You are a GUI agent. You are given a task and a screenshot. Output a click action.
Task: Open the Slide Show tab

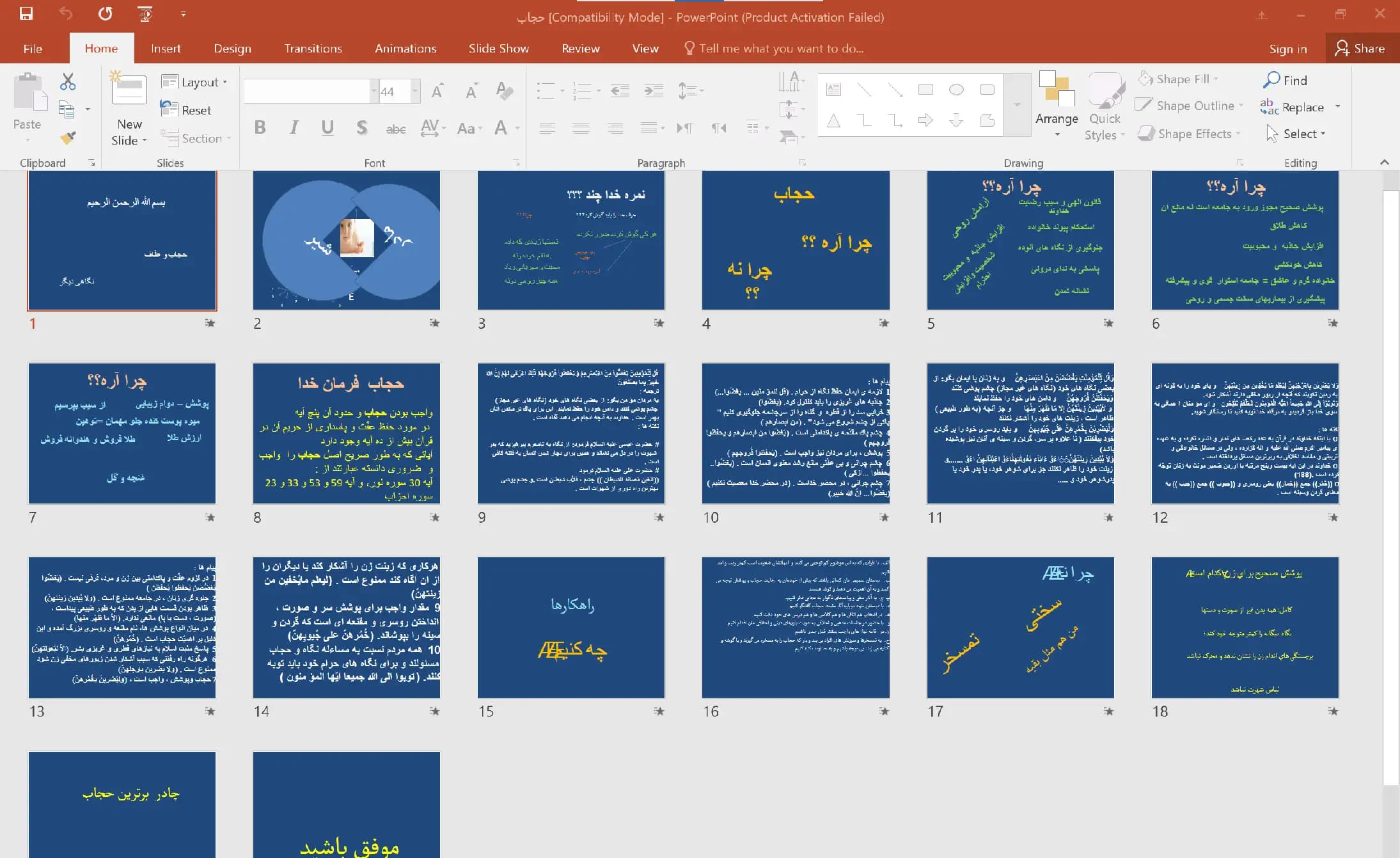(x=498, y=49)
